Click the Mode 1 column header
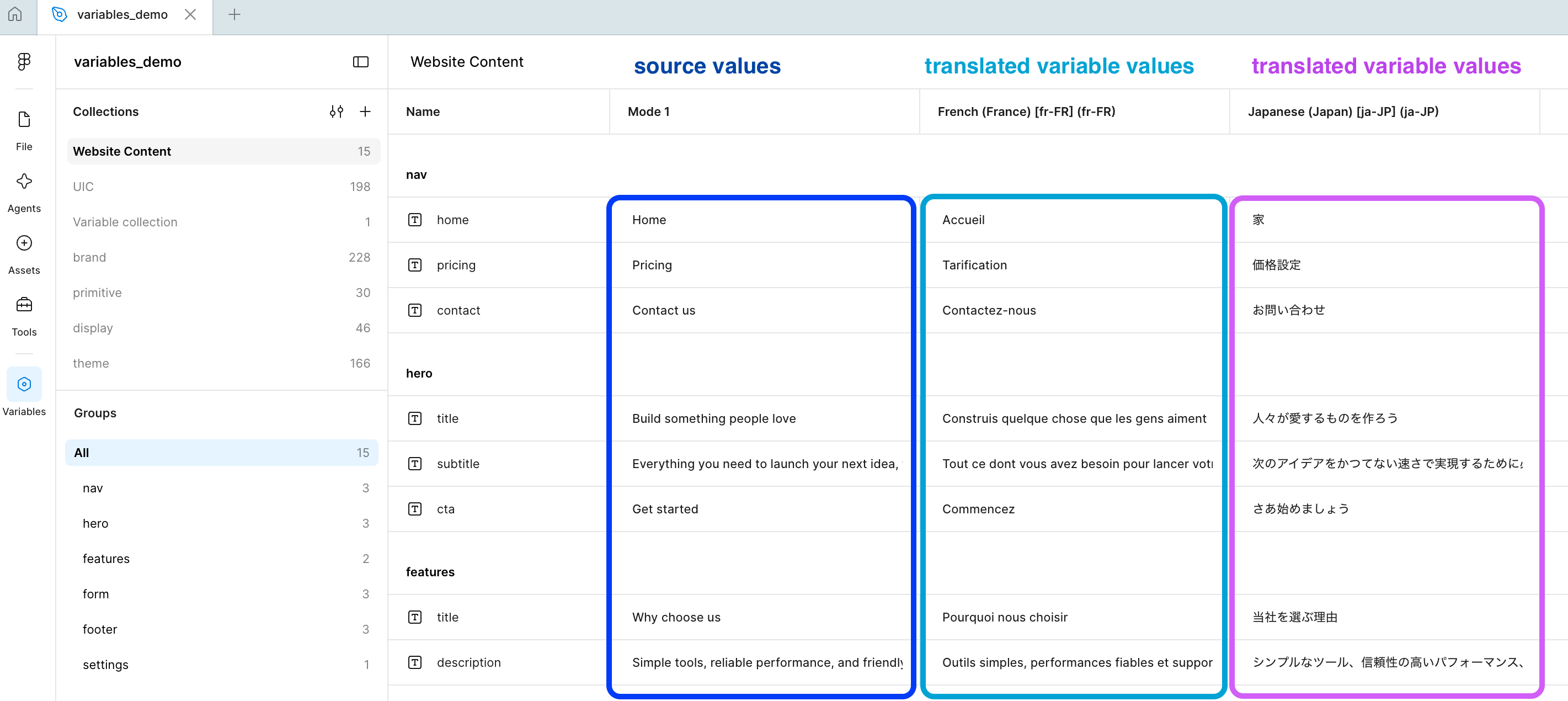Viewport: 1568px width, 701px height. pos(764,111)
